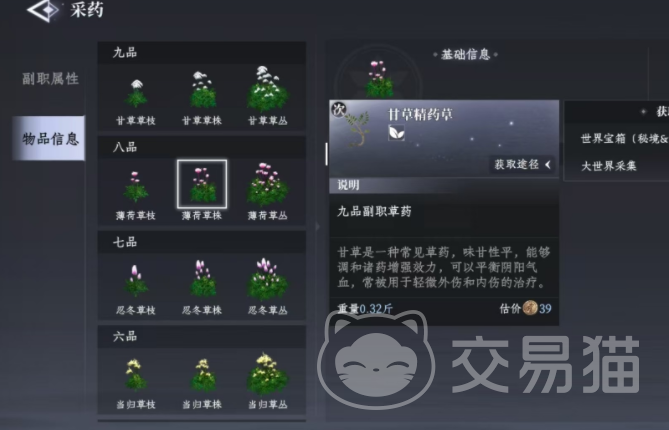This screenshot has height=430, width=669.
Task: Click the small arrow between list and details
Action: [317, 226]
